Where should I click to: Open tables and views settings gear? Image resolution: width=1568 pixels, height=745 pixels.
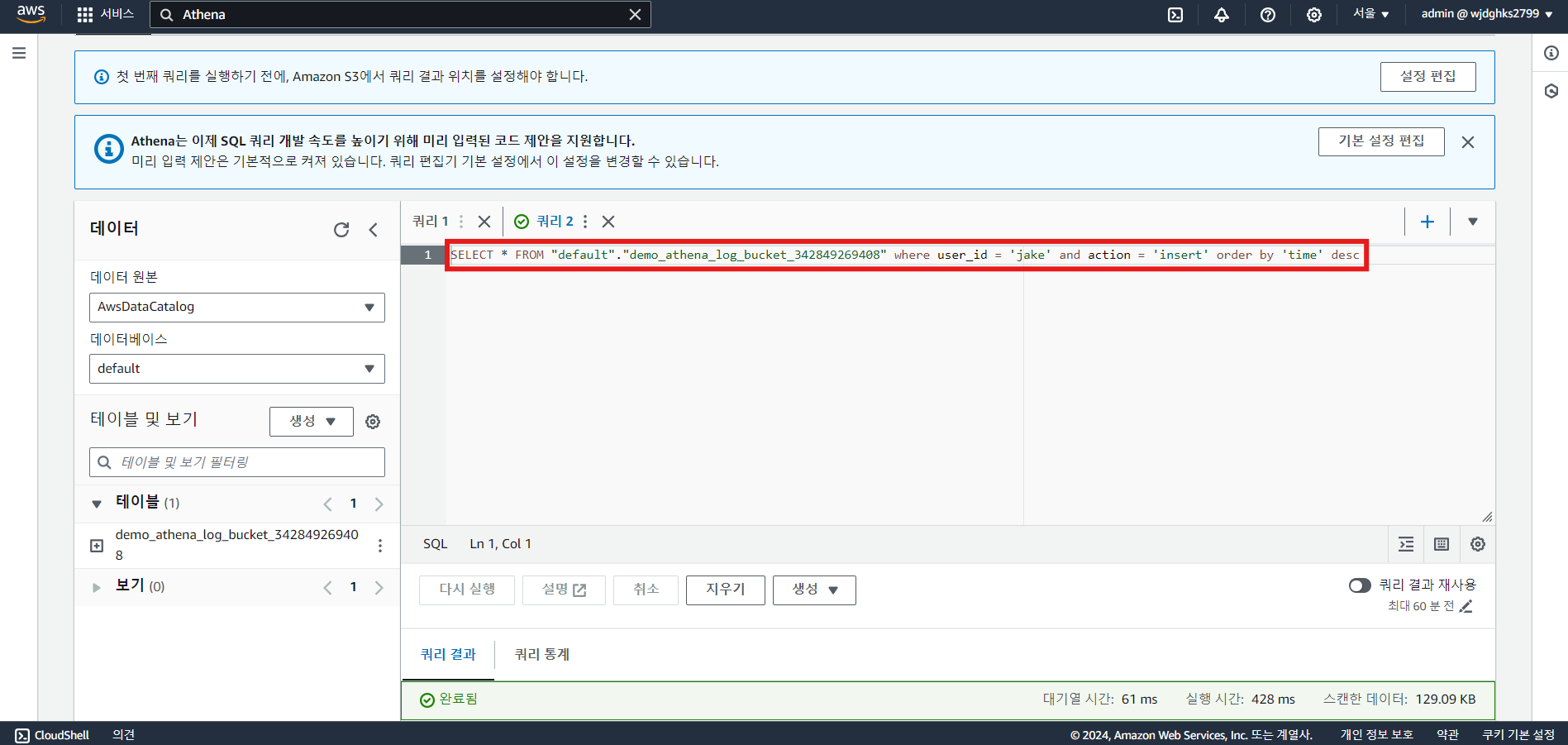(373, 422)
